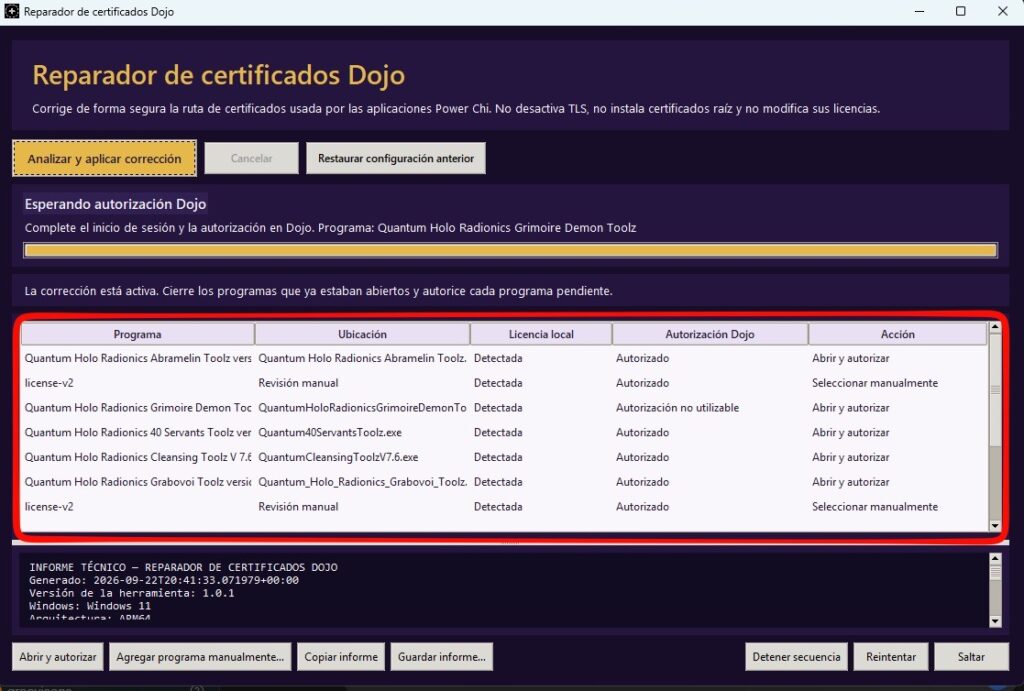Screen dimensions: 1024x691
Task: Click the Quantum_Holo_Radionics_Grabovoi_Toolz location cell
Action: (x=362, y=482)
